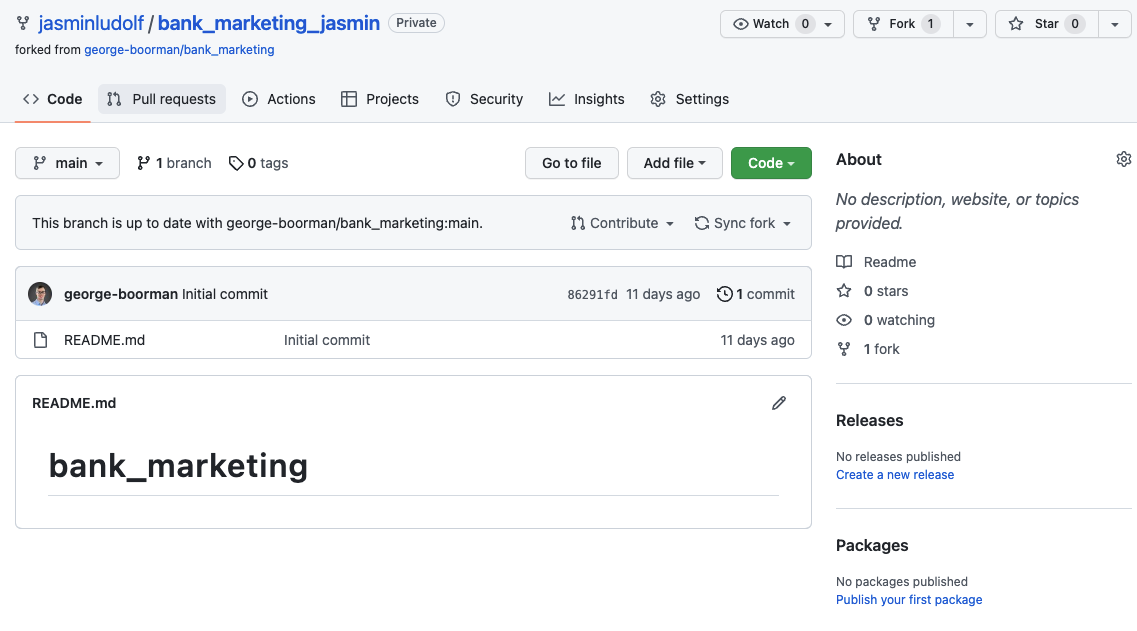Click Create a new release link
This screenshot has height=631, width=1137.
[x=895, y=474]
